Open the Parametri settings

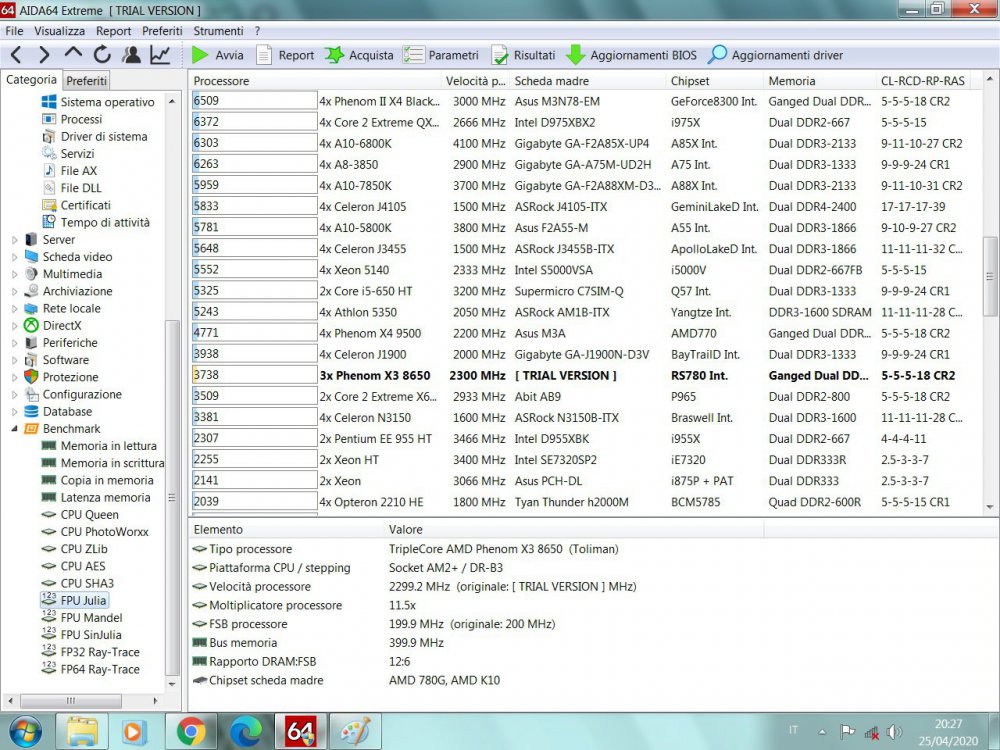point(441,55)
